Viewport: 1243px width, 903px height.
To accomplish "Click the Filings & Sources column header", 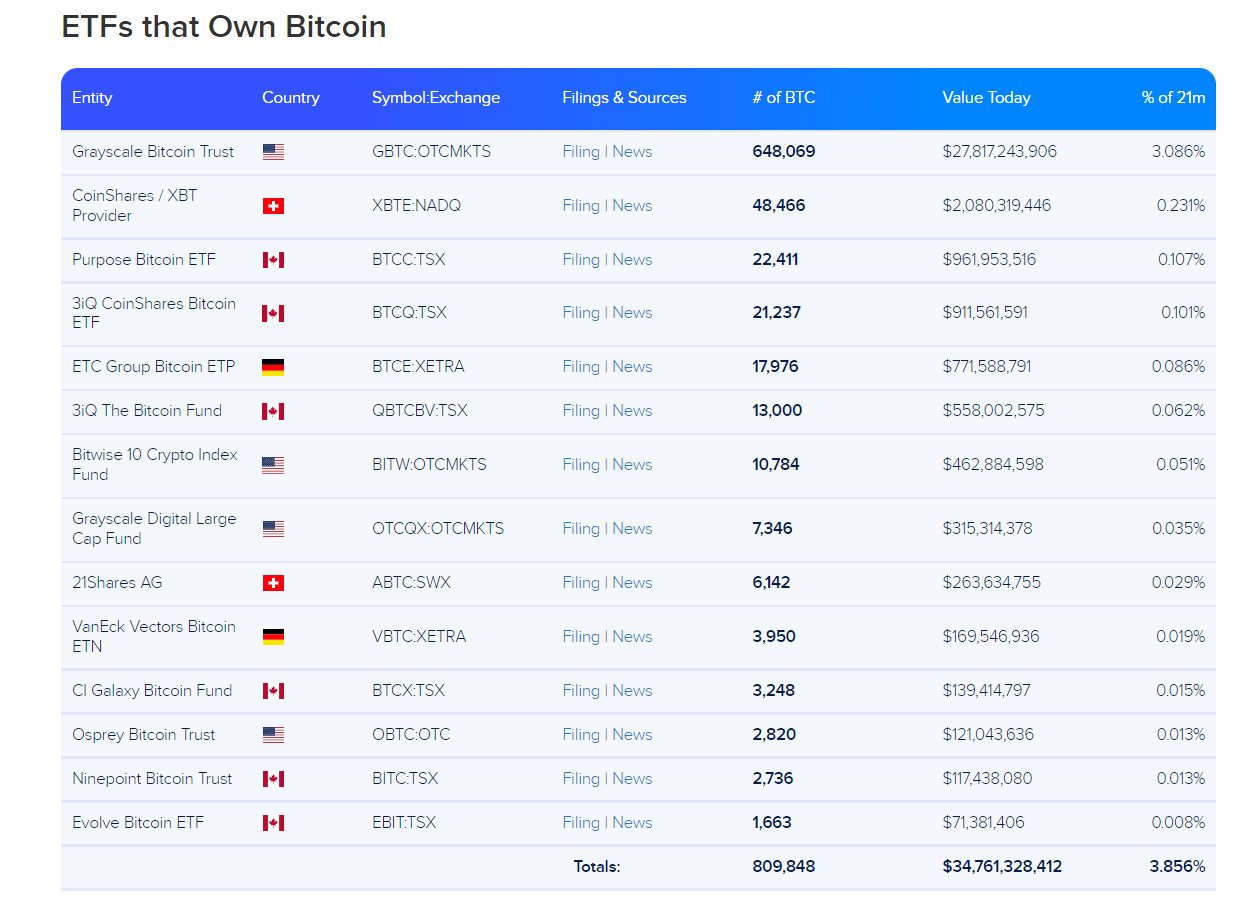I will point(624,98).
